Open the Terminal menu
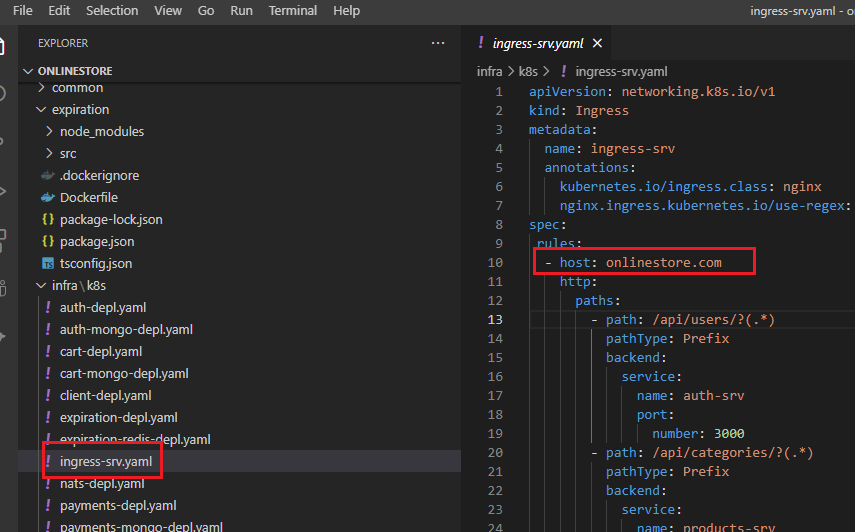The height and width of the screenshot is (532, 855). coord(293,10)
